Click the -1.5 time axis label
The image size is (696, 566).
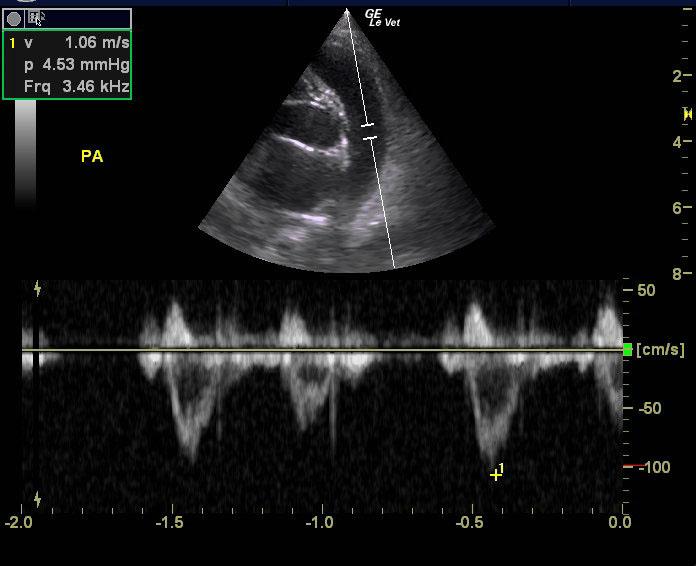(x=170, y=522)
